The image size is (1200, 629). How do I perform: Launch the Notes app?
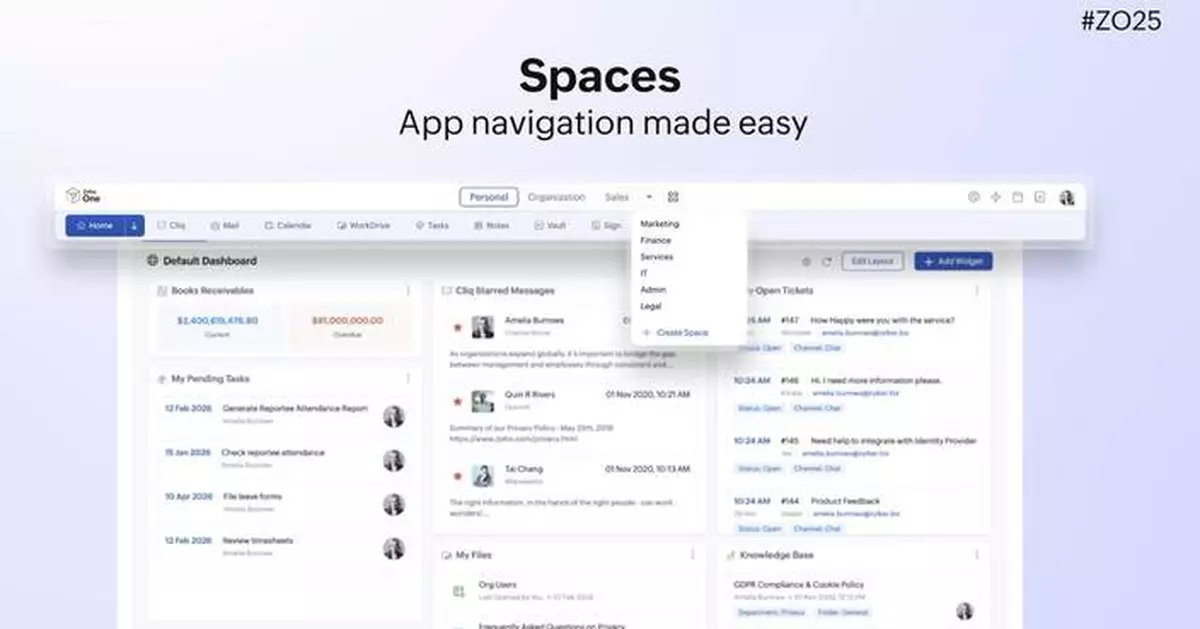pyautogui.click(x=491, y=225)
